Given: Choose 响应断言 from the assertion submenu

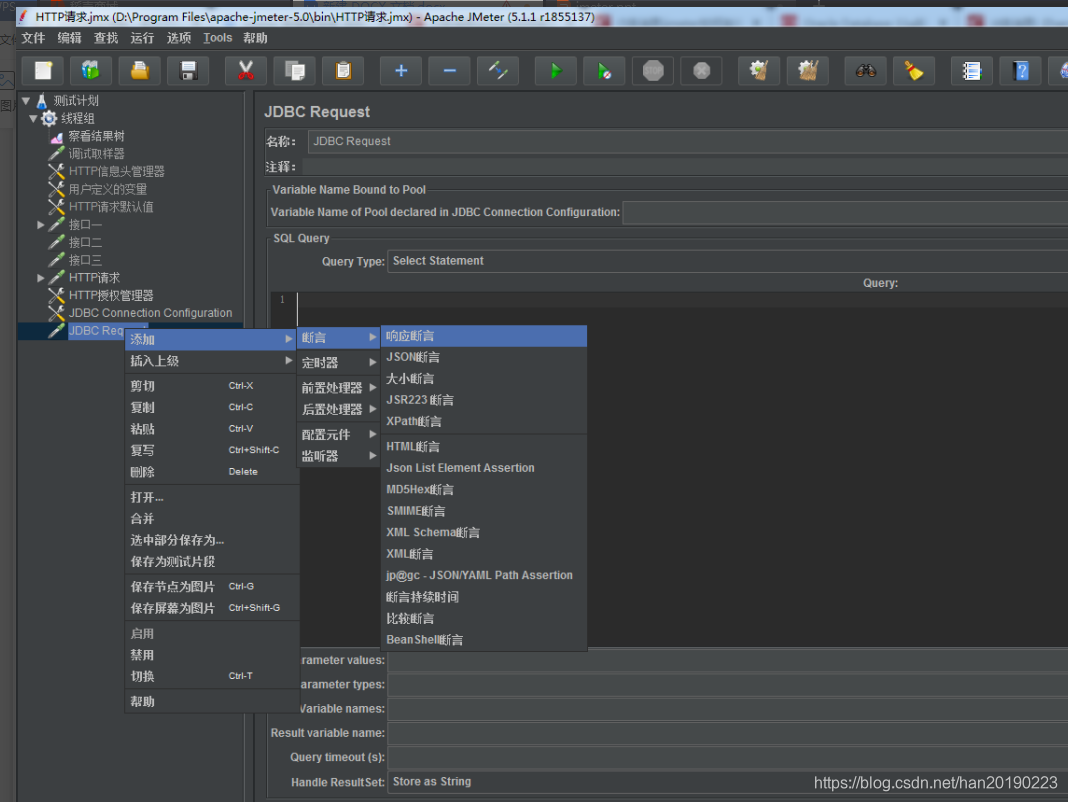Looking at the screenshot, I should (x=484, y=336).
